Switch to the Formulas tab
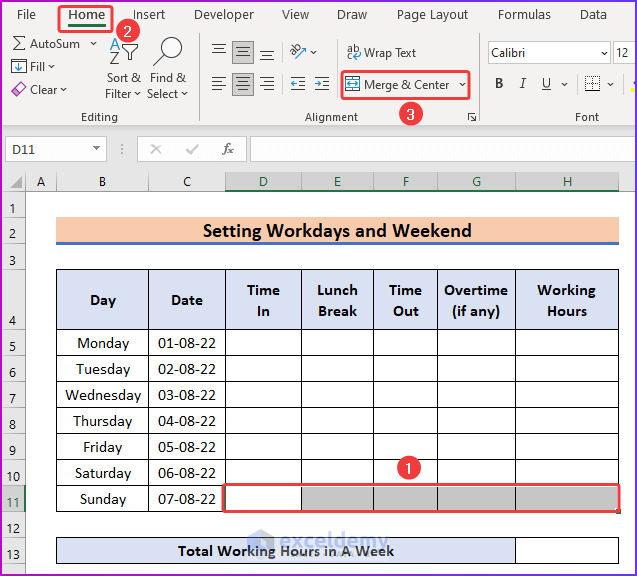 click(524, 15)
